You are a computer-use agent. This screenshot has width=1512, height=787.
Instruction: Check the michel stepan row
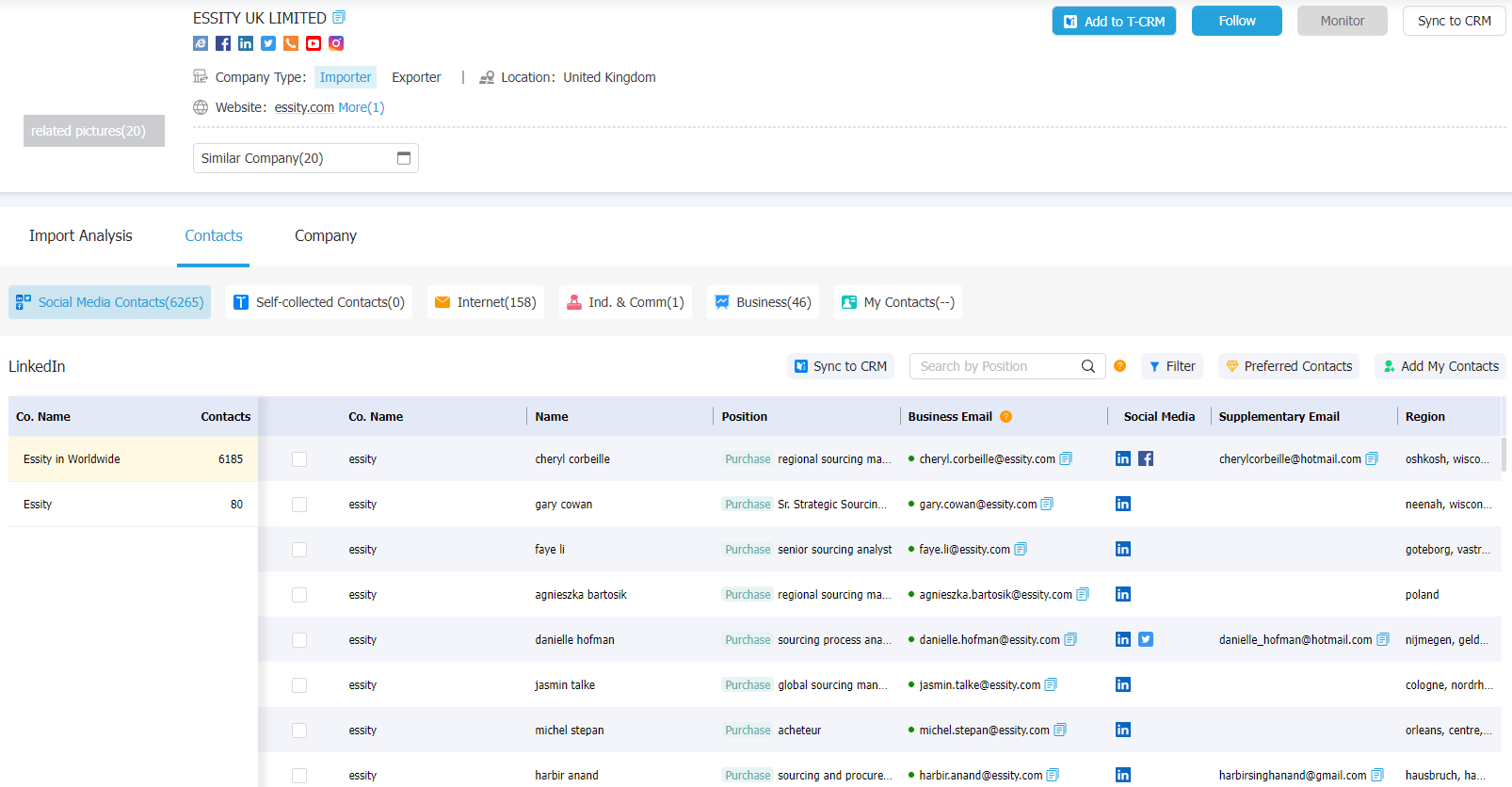[299, 731]
